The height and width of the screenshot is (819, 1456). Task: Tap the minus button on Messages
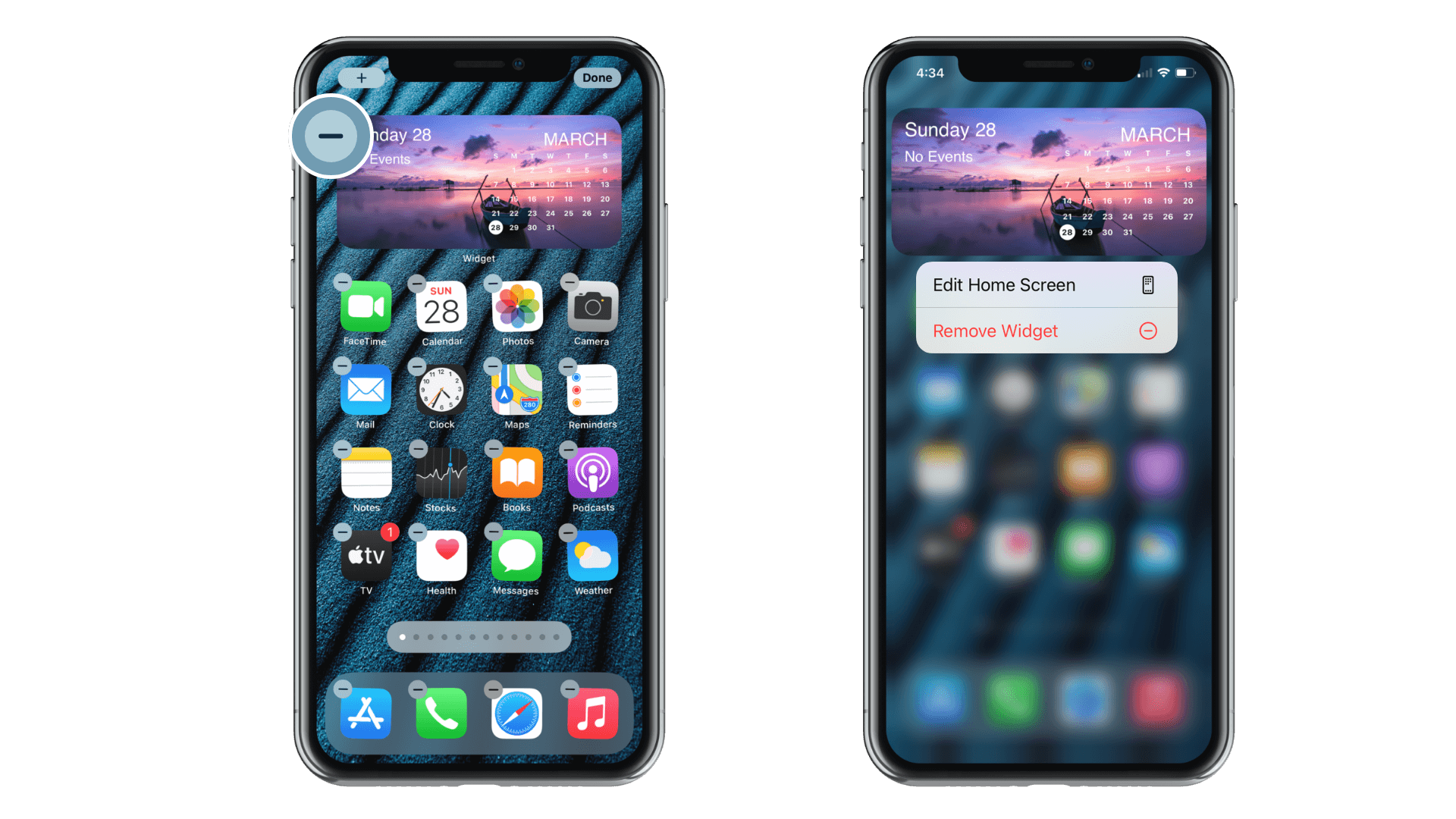click(x=494, y=532)
